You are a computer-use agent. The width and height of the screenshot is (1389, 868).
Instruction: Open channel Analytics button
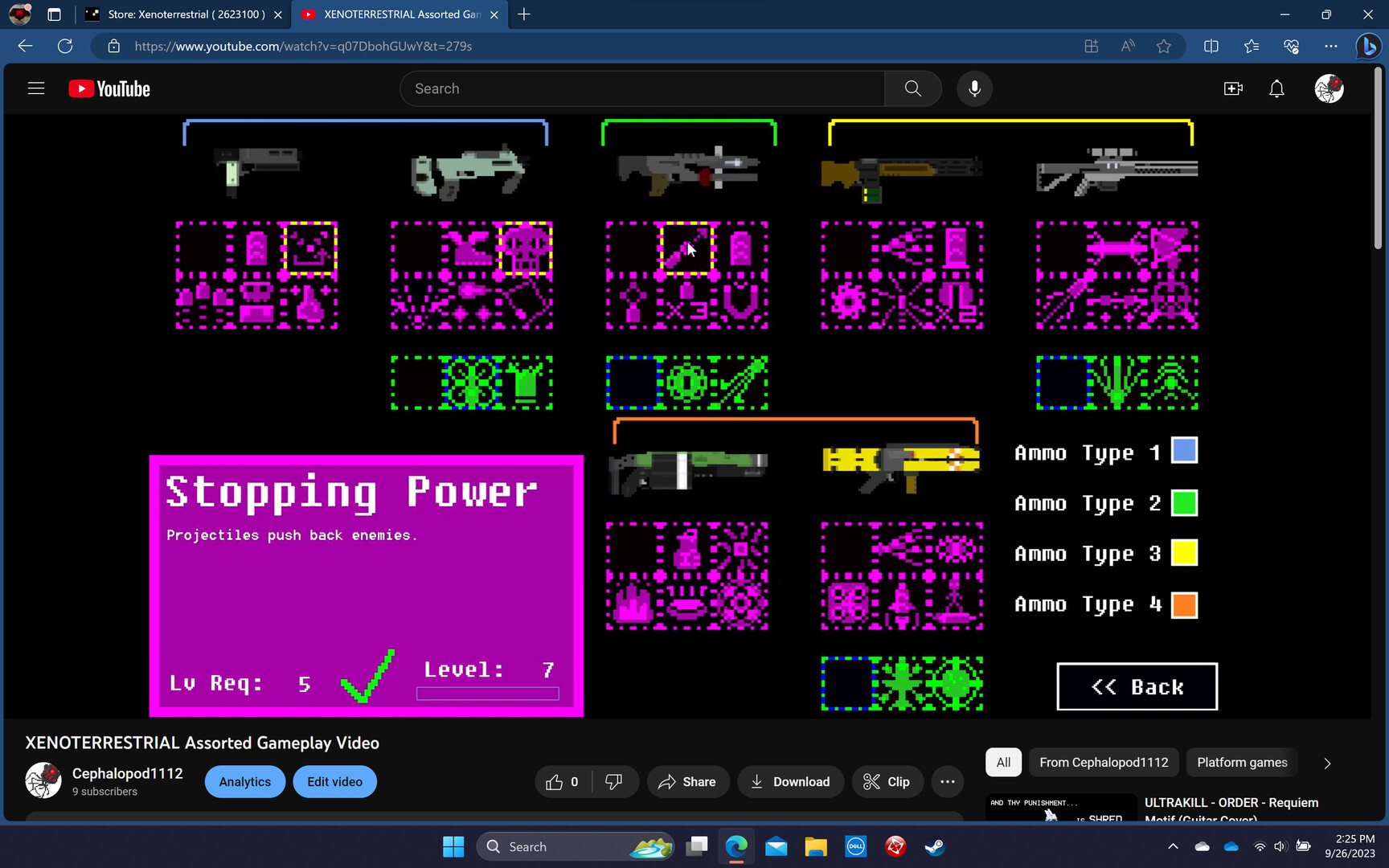tap(244, 782)
